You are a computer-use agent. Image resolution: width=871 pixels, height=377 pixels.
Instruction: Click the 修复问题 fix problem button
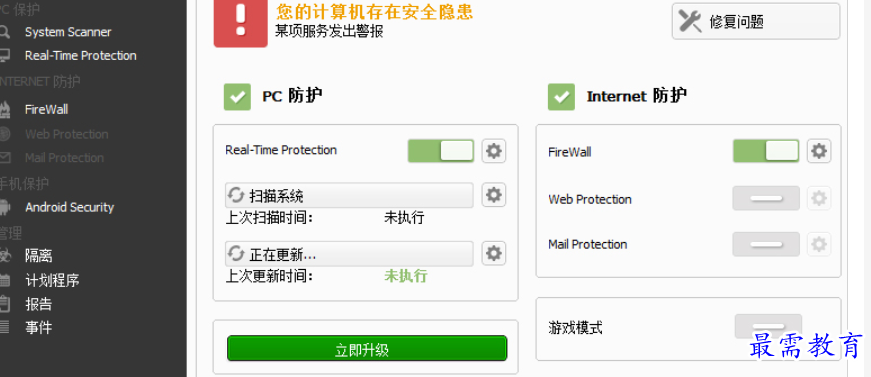[755, 22]
